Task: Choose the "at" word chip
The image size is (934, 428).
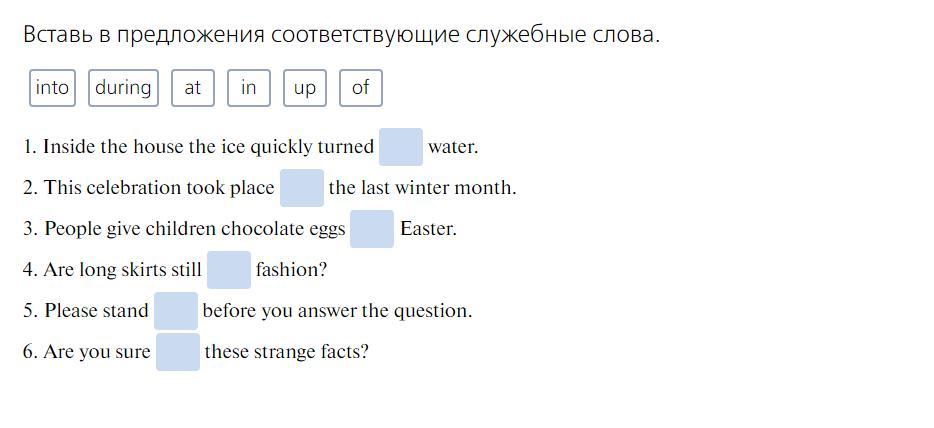Action: [193, 88]
